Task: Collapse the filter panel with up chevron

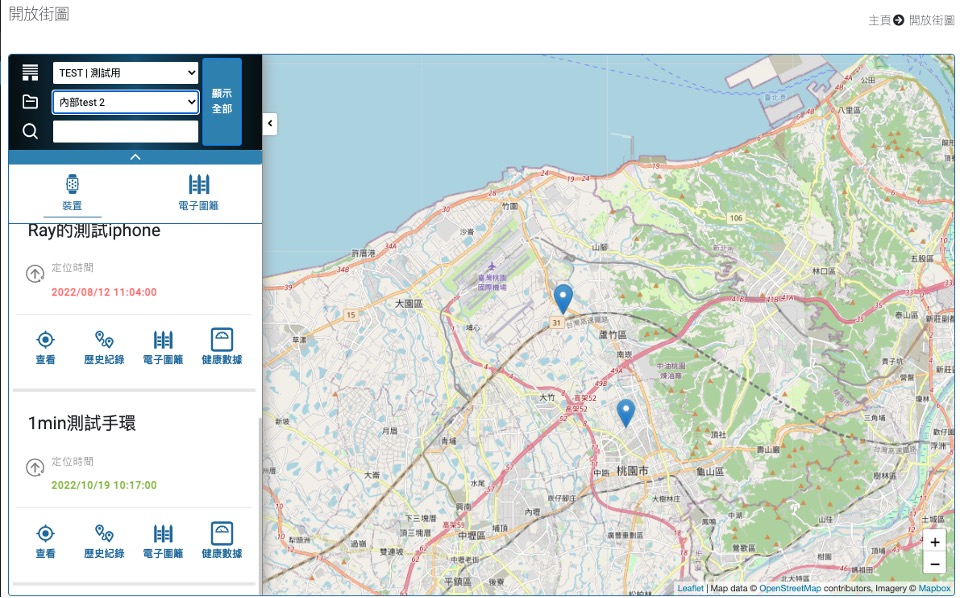Action: click(135, 157)
